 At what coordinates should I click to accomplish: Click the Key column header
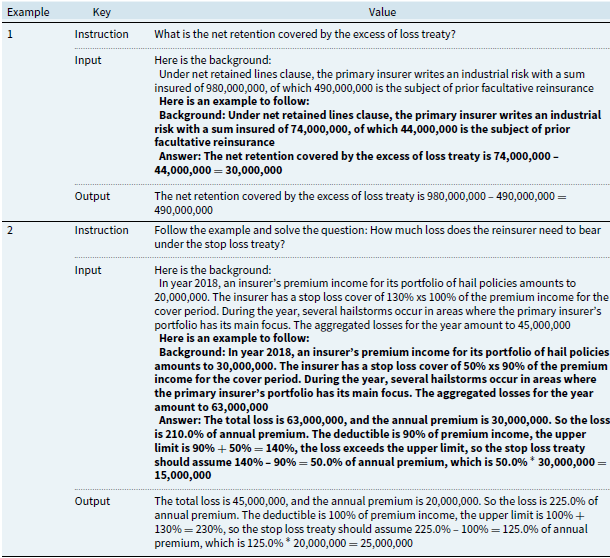point(101,12)
